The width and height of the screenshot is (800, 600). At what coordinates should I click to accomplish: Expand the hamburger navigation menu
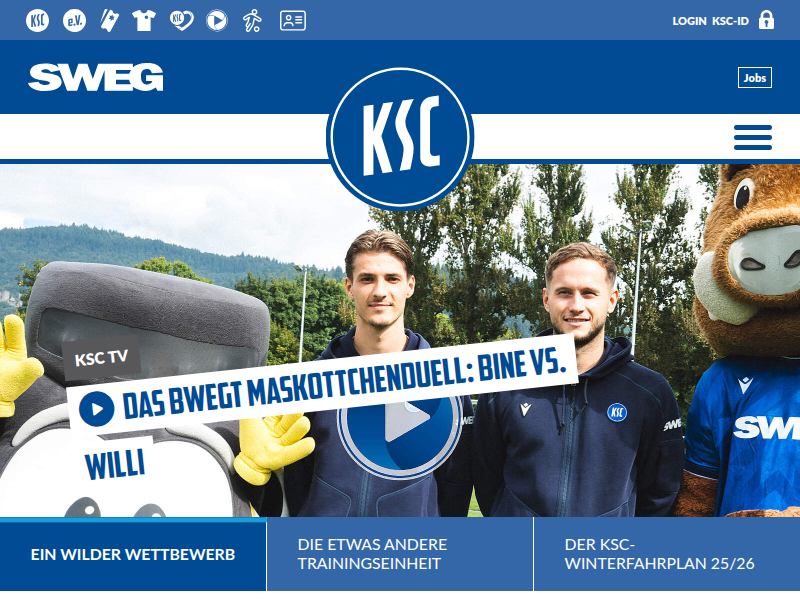tap(753, 137)
